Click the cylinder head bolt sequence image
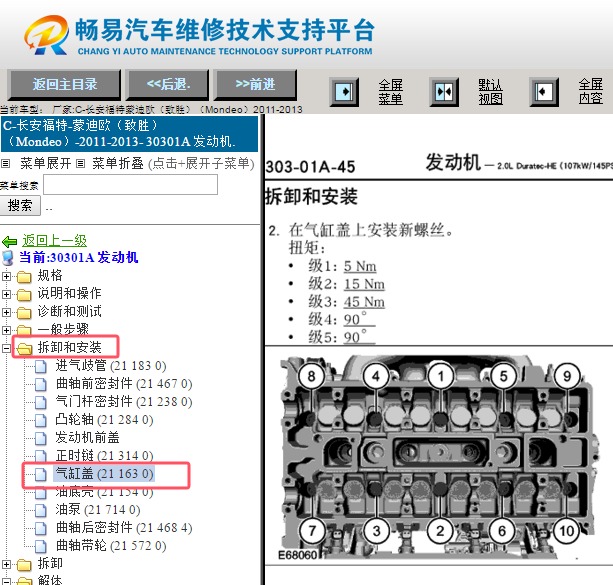 coord(438,458)
